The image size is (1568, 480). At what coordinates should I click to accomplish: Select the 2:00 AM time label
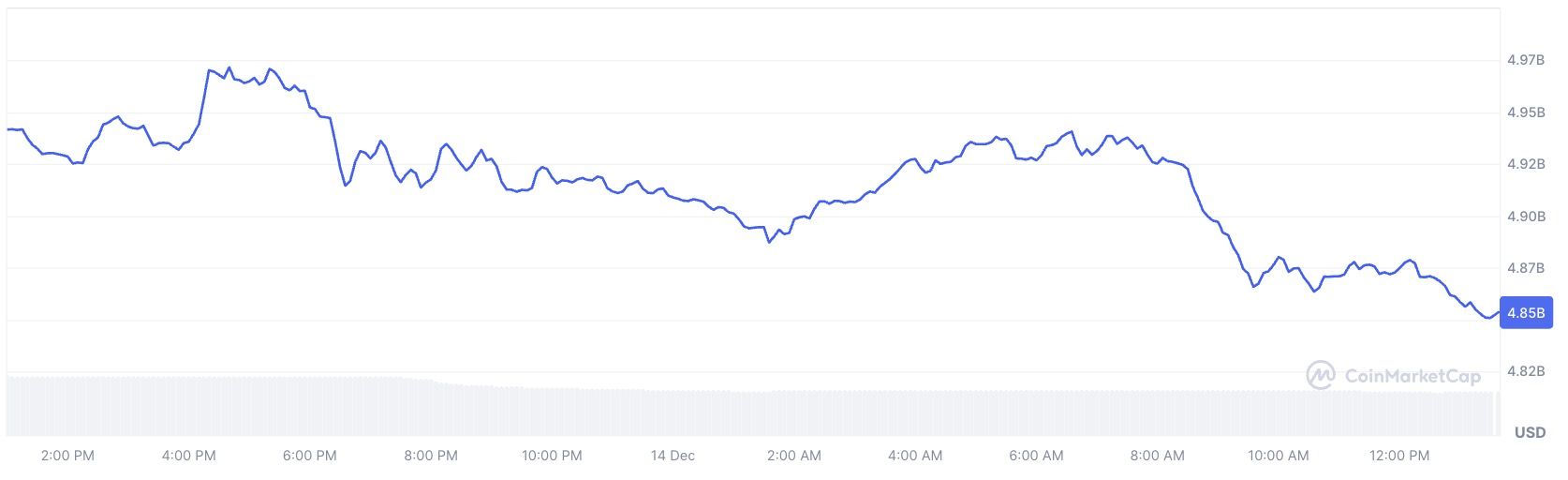pyautogui.click(x=793, y=456)
